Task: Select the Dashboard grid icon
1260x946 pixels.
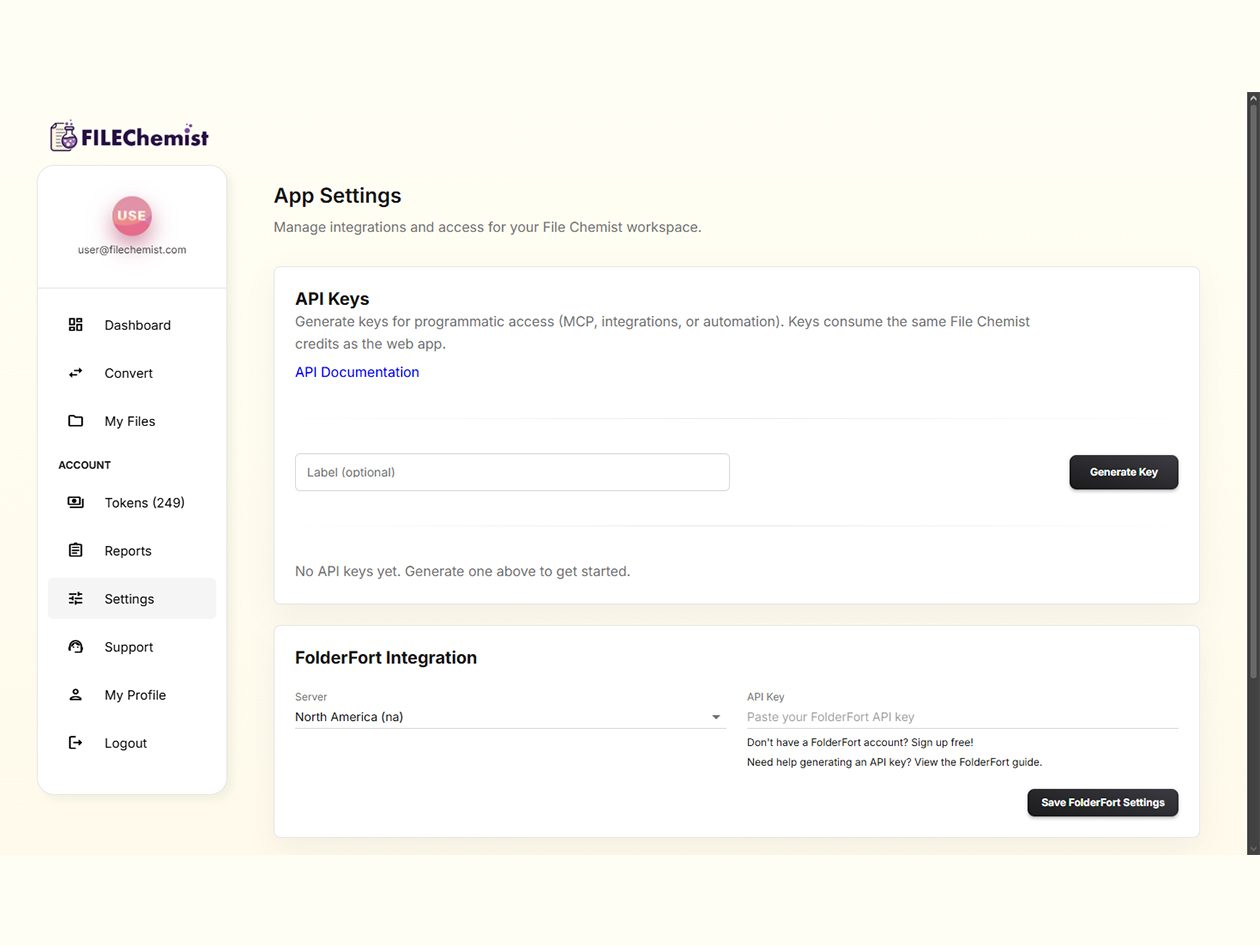Action: 75,324
